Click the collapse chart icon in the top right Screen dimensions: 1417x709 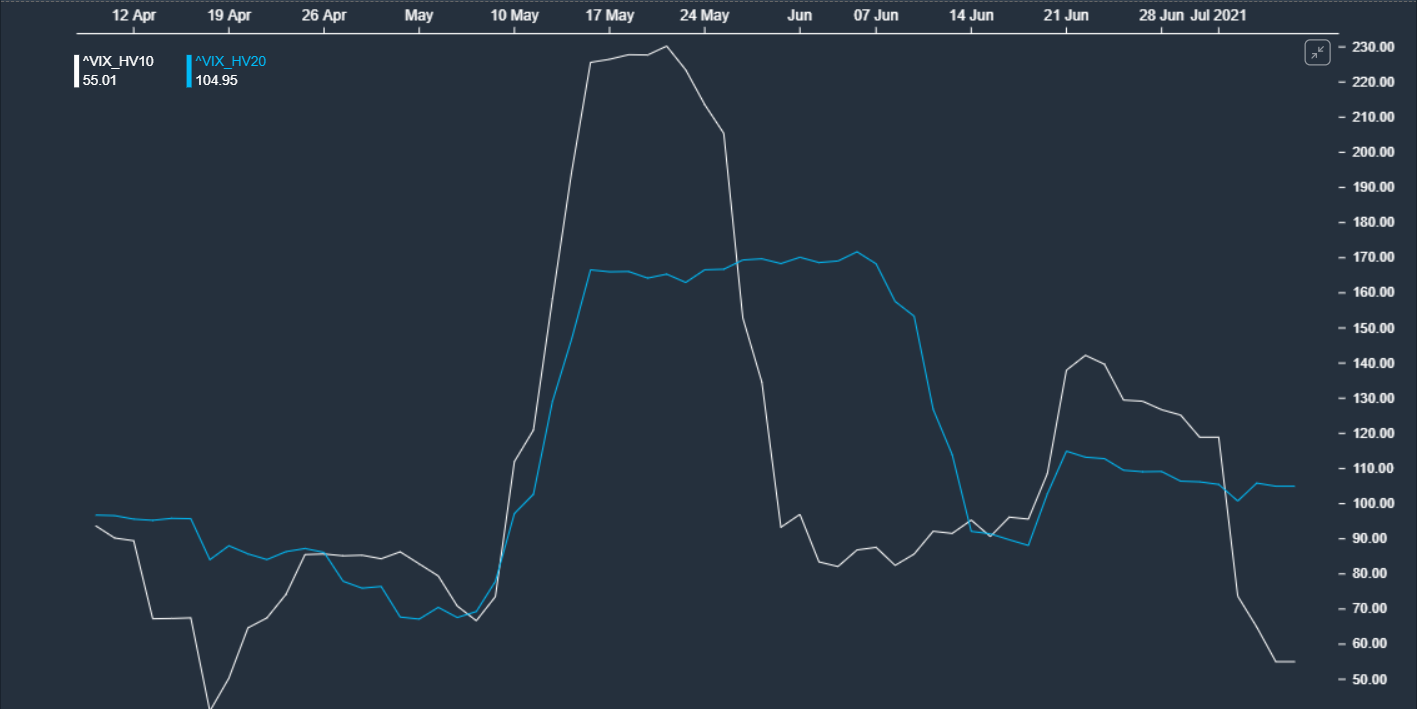pyautogui.click(x=1317, y=53)
